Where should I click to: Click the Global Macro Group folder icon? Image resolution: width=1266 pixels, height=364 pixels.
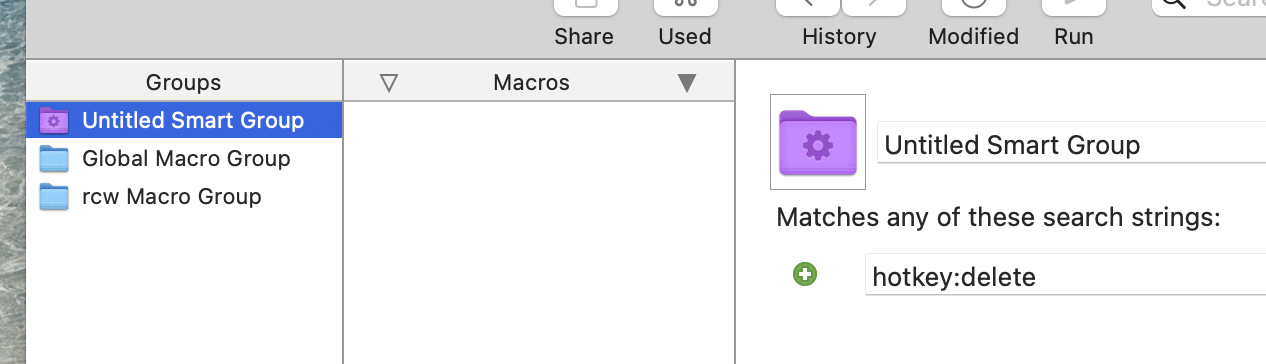coord(53,159)
